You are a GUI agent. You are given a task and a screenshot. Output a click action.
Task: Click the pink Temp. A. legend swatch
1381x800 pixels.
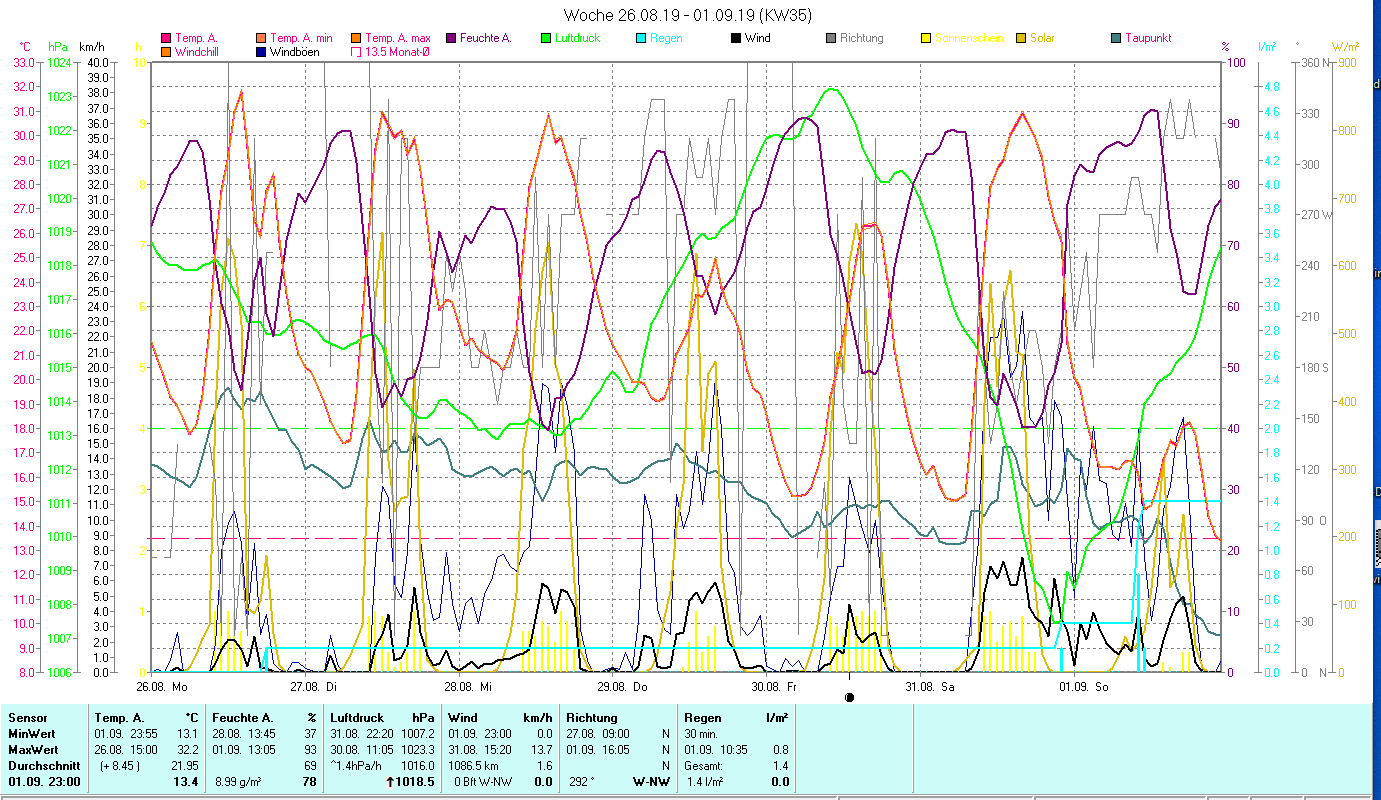tap(166, 38)
